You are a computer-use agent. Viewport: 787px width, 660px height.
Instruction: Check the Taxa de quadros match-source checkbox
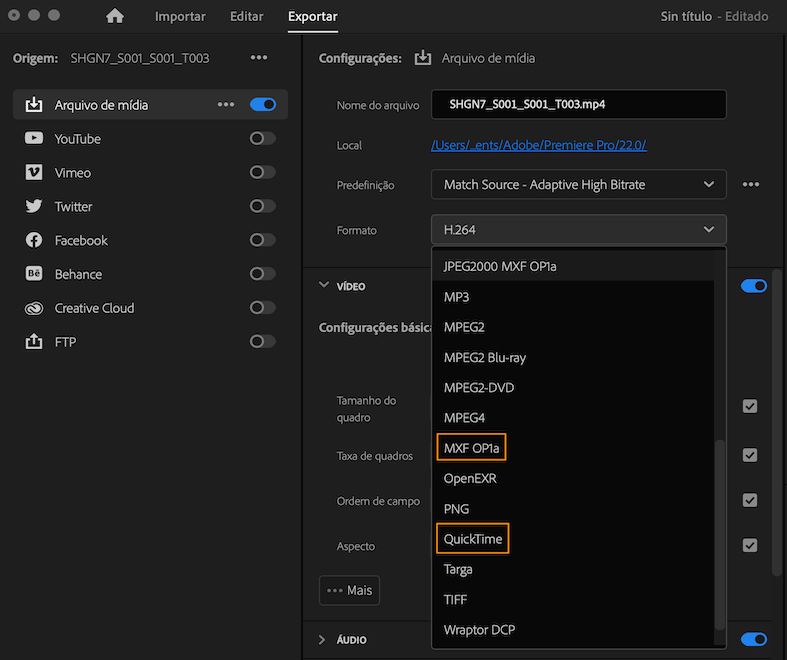(x=749, y=455)
